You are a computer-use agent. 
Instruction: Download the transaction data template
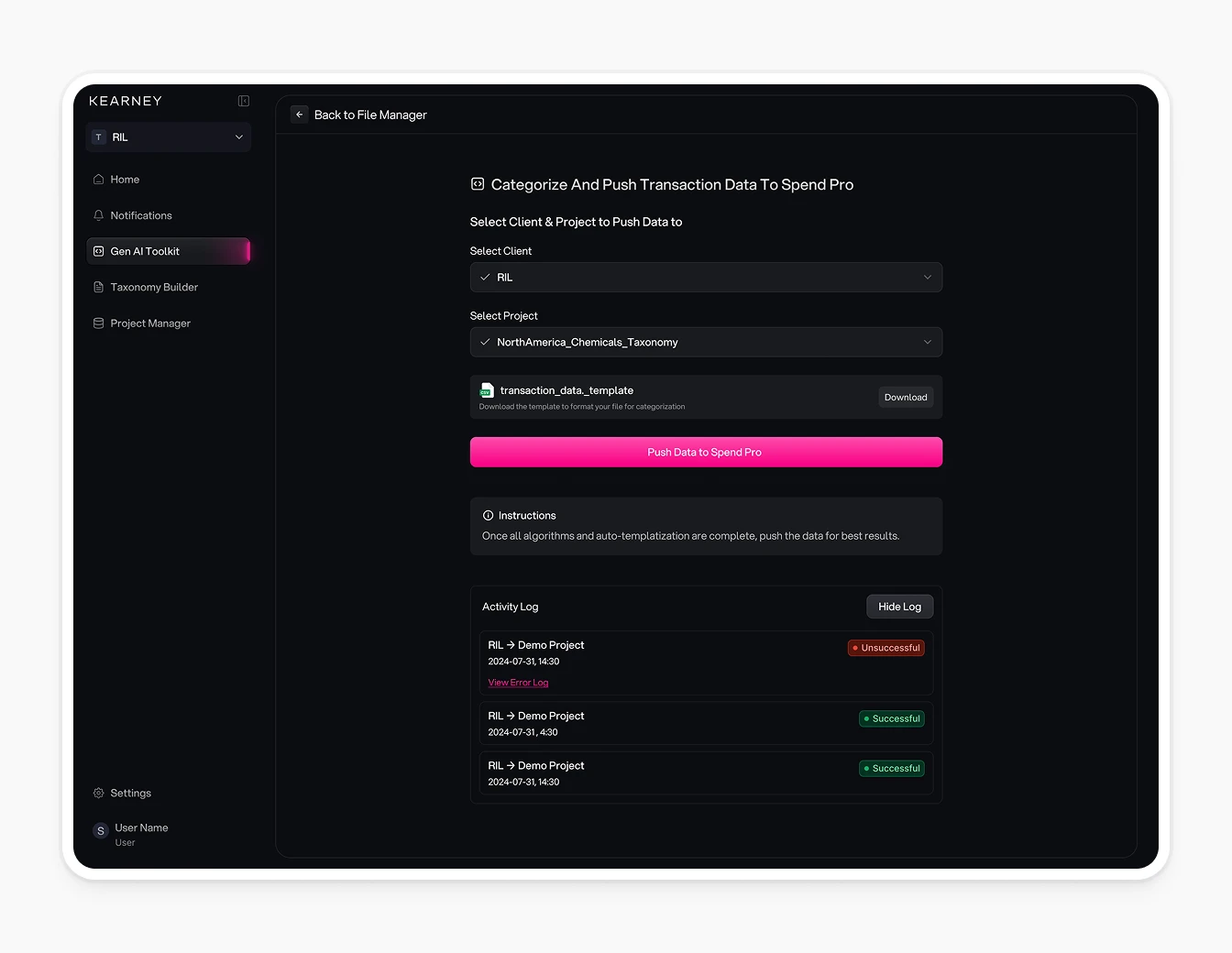pyautogui.click(x=905, y=398)
